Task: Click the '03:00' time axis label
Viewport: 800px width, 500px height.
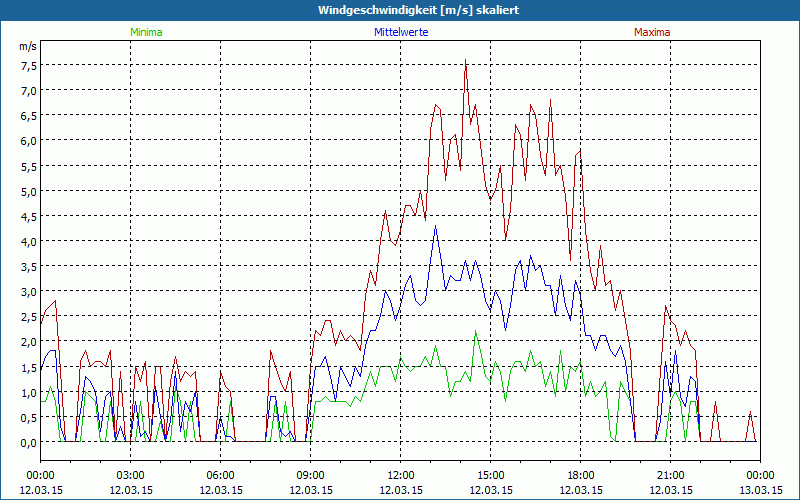Action: 131,476
